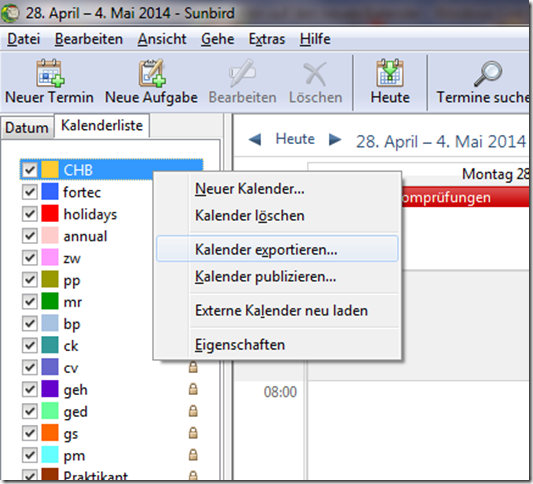Select the fortec calendar name
Image resolution: width=533 pixels, height=484 pixels.
[82, 192]
